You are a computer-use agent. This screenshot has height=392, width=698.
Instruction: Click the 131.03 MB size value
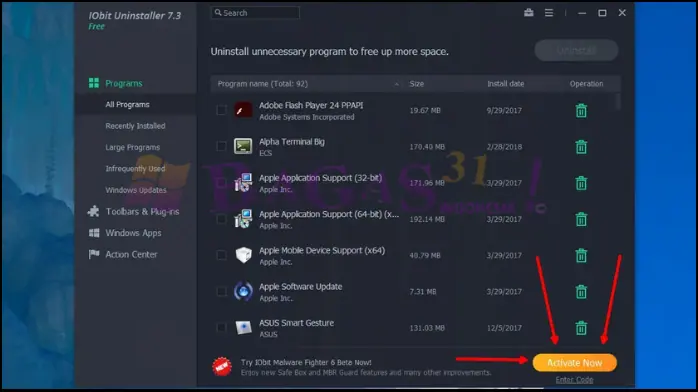click(427, 328)
